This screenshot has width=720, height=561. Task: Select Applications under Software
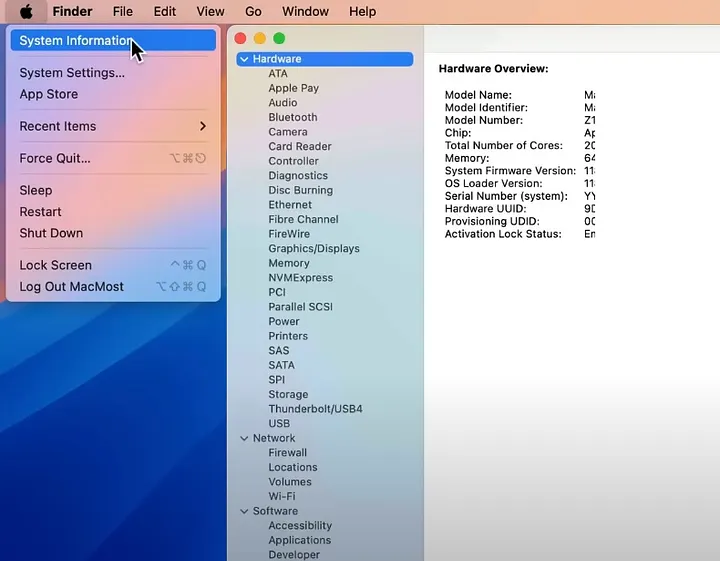(x=300, y=540)
